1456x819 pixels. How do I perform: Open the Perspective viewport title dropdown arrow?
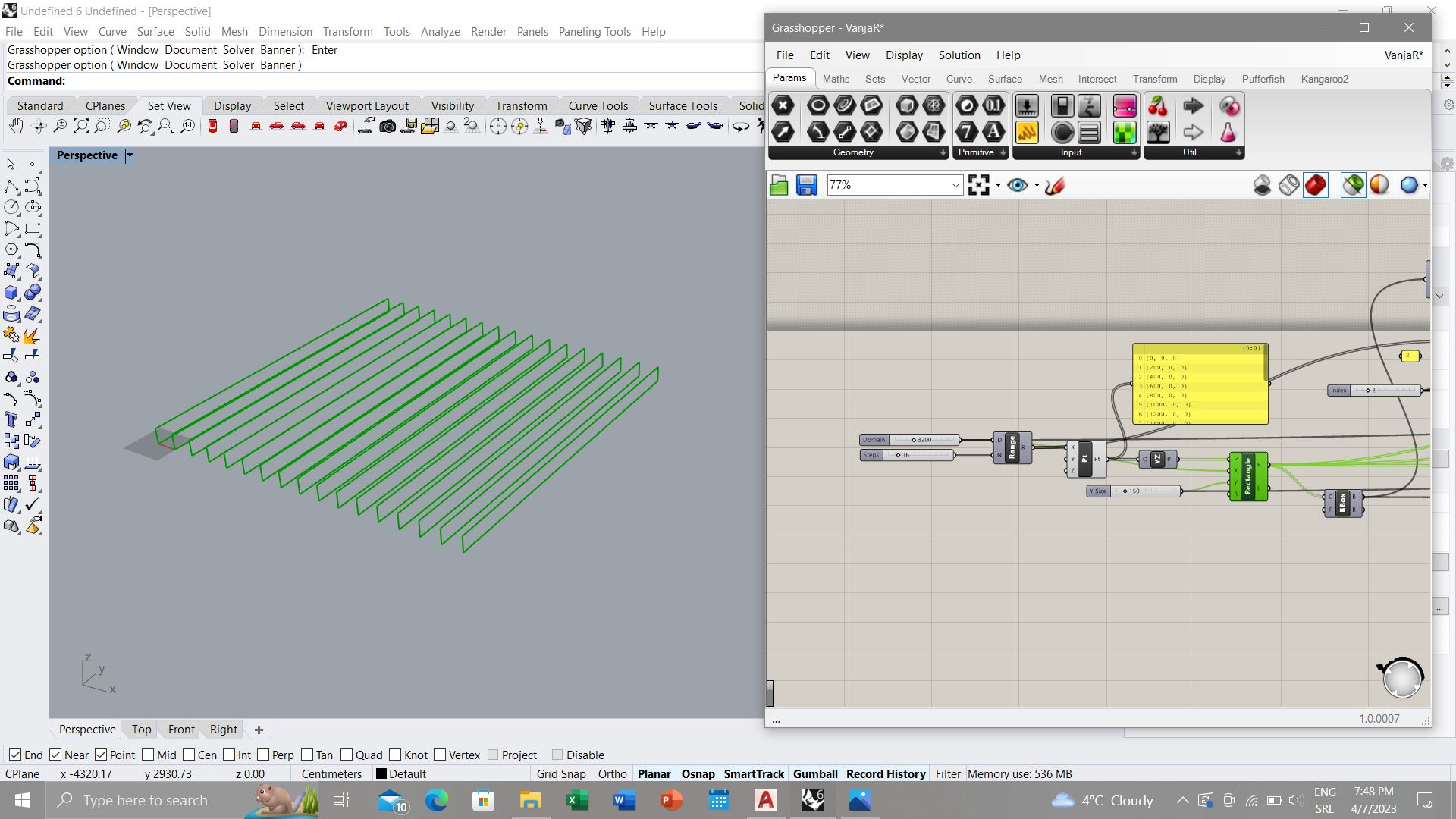click(130, 155)
